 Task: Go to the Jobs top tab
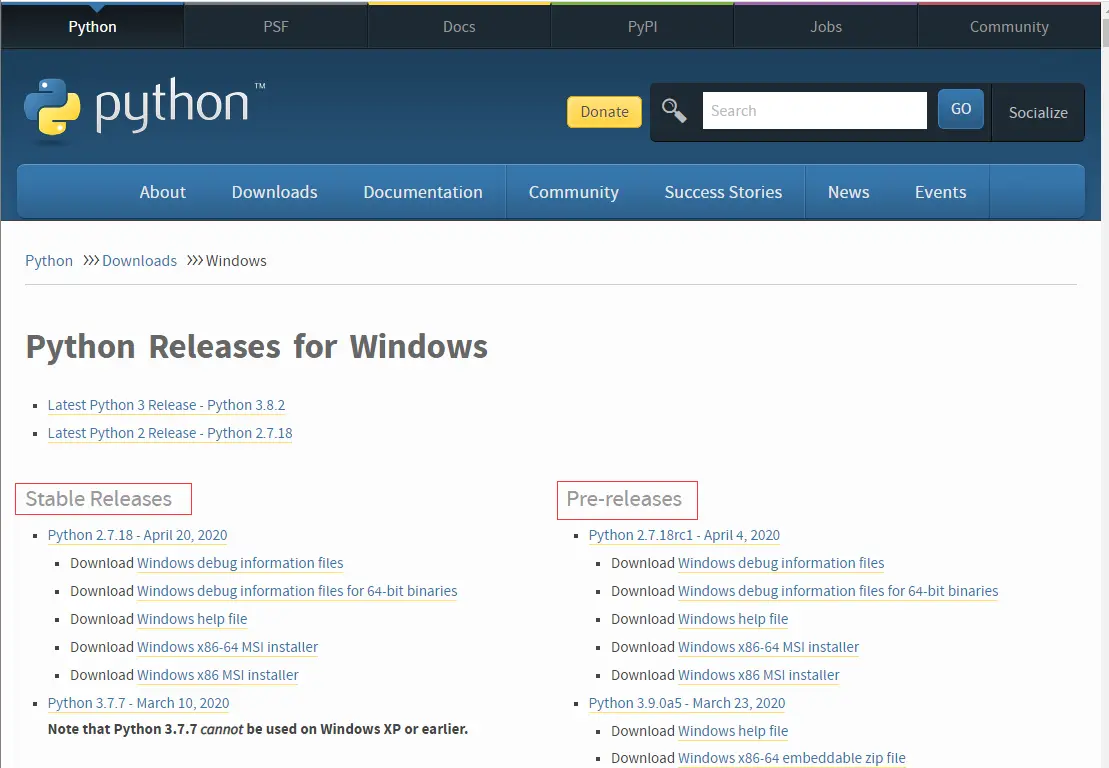(826, 27)
